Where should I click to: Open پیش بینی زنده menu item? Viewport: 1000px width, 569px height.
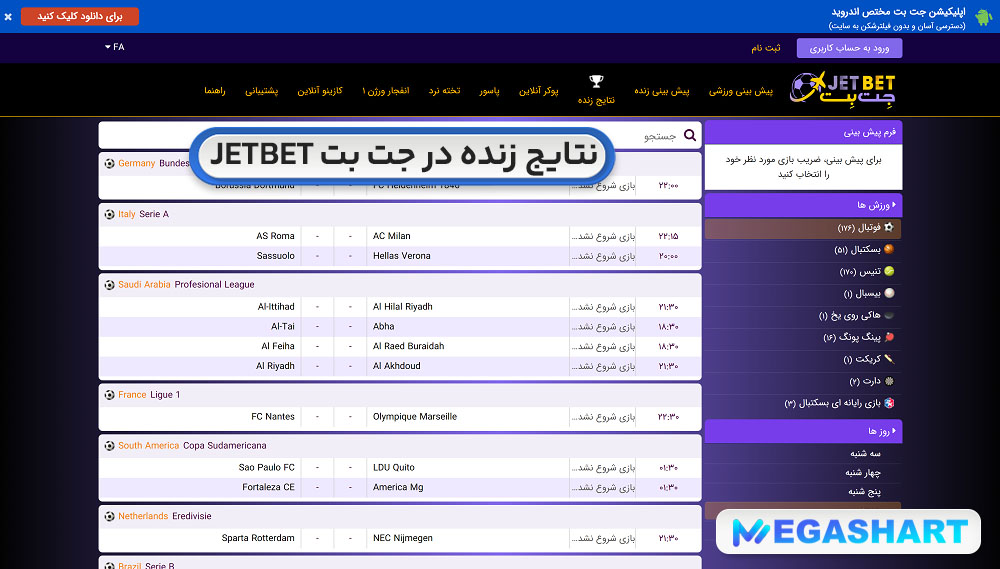coord(661,91)
